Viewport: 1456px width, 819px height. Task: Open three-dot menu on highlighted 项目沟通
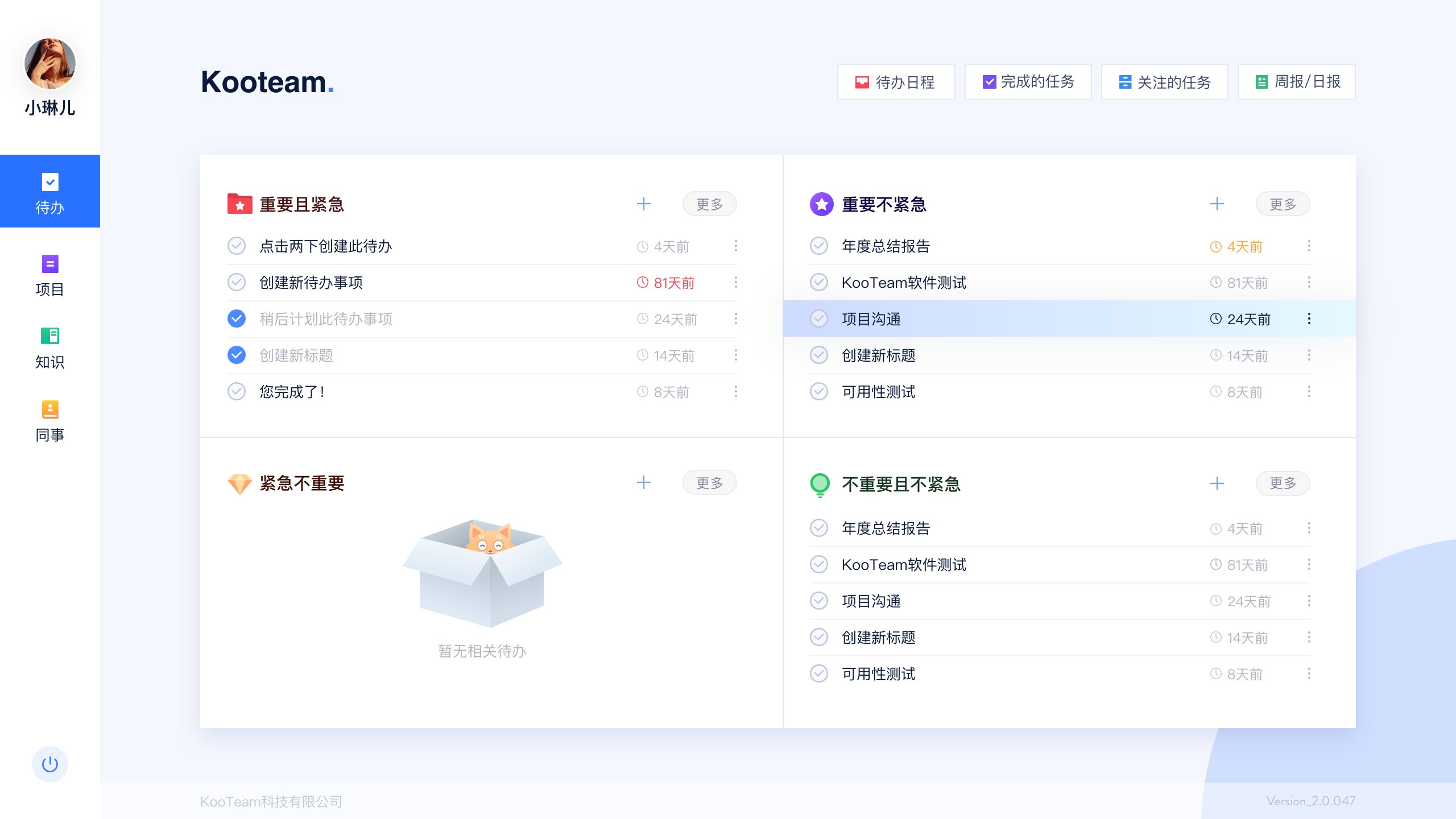1309,318
